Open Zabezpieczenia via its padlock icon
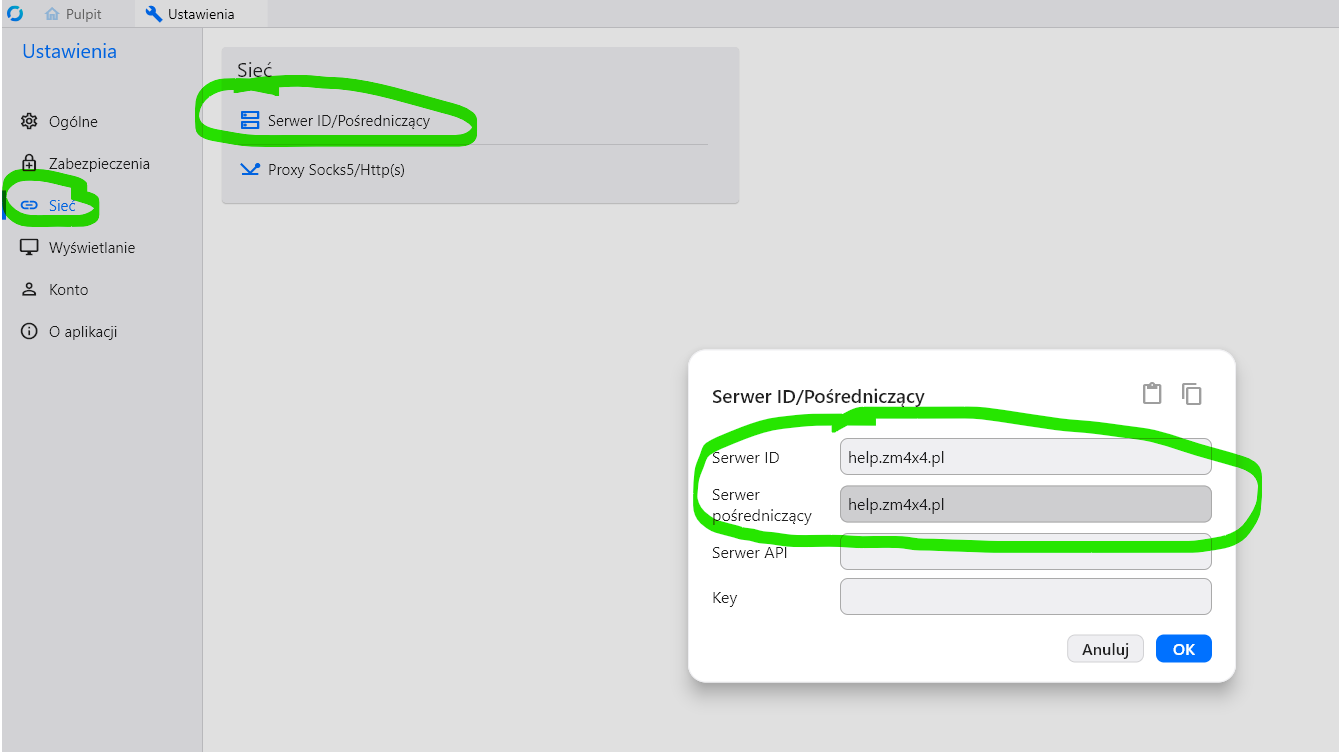 tap(30, 164)
